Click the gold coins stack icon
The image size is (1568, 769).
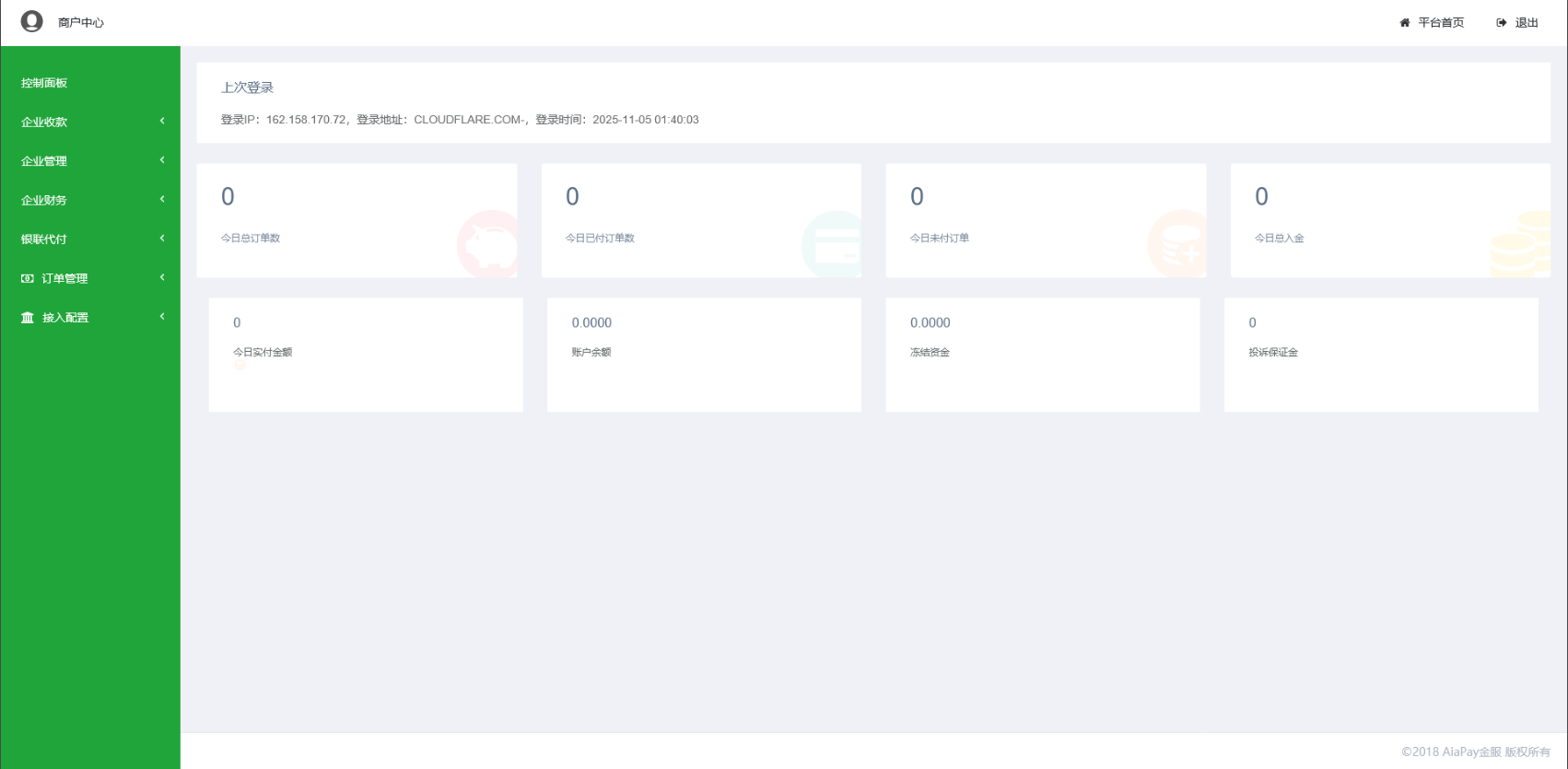coord(1521,244)
